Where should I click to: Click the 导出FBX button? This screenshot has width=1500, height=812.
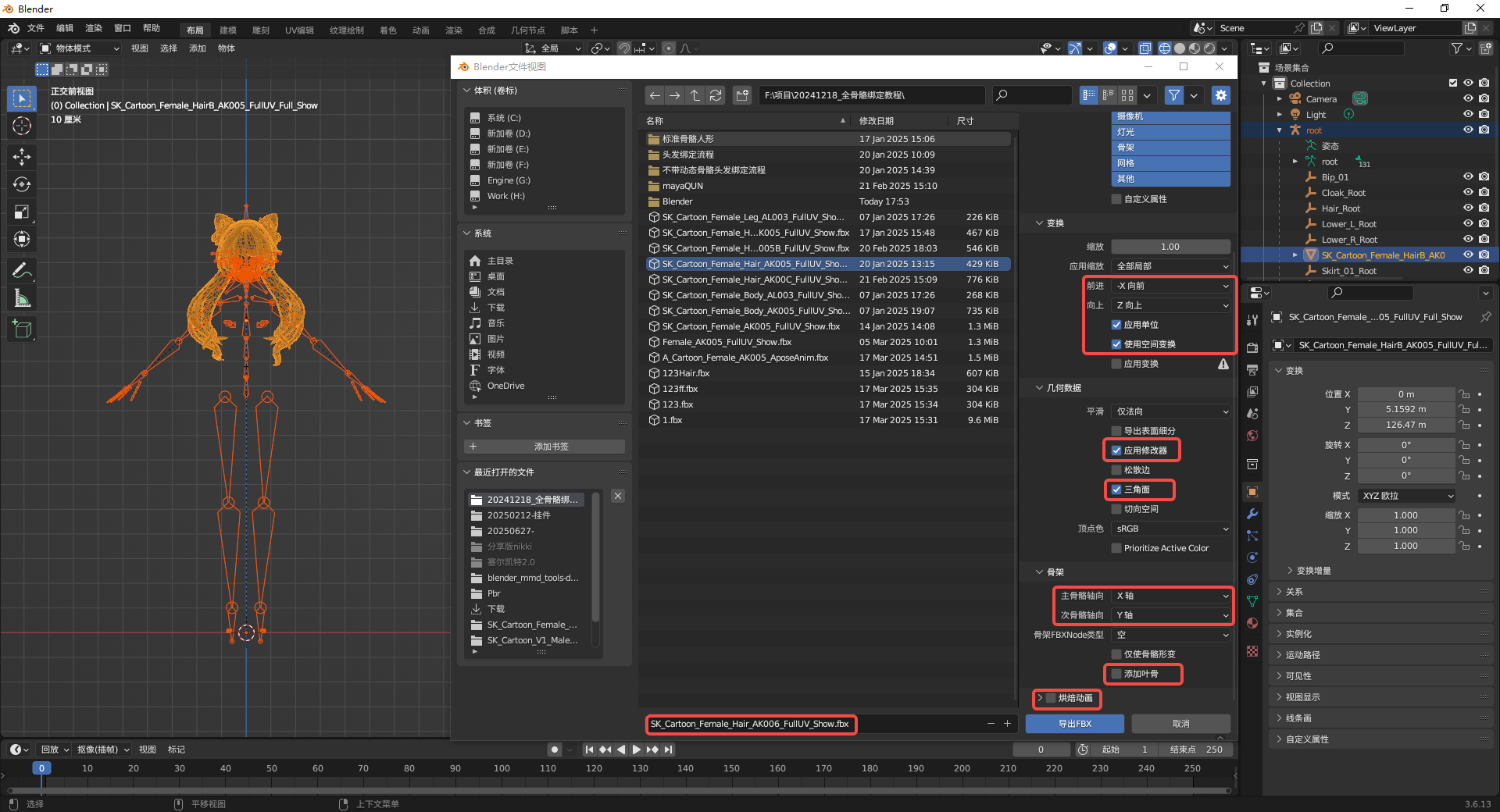[1074, 724]
